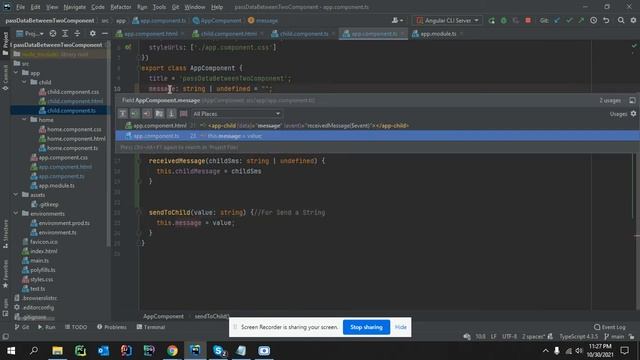The width and height of the screenshot is (640, 360).
Task: Switch to app.module.ts editor tab
Action: (x=438, y=34)
